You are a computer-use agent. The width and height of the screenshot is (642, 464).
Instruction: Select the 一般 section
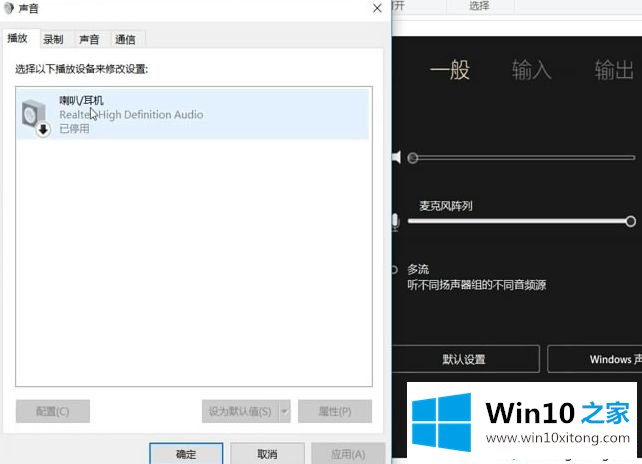[449, 70]
